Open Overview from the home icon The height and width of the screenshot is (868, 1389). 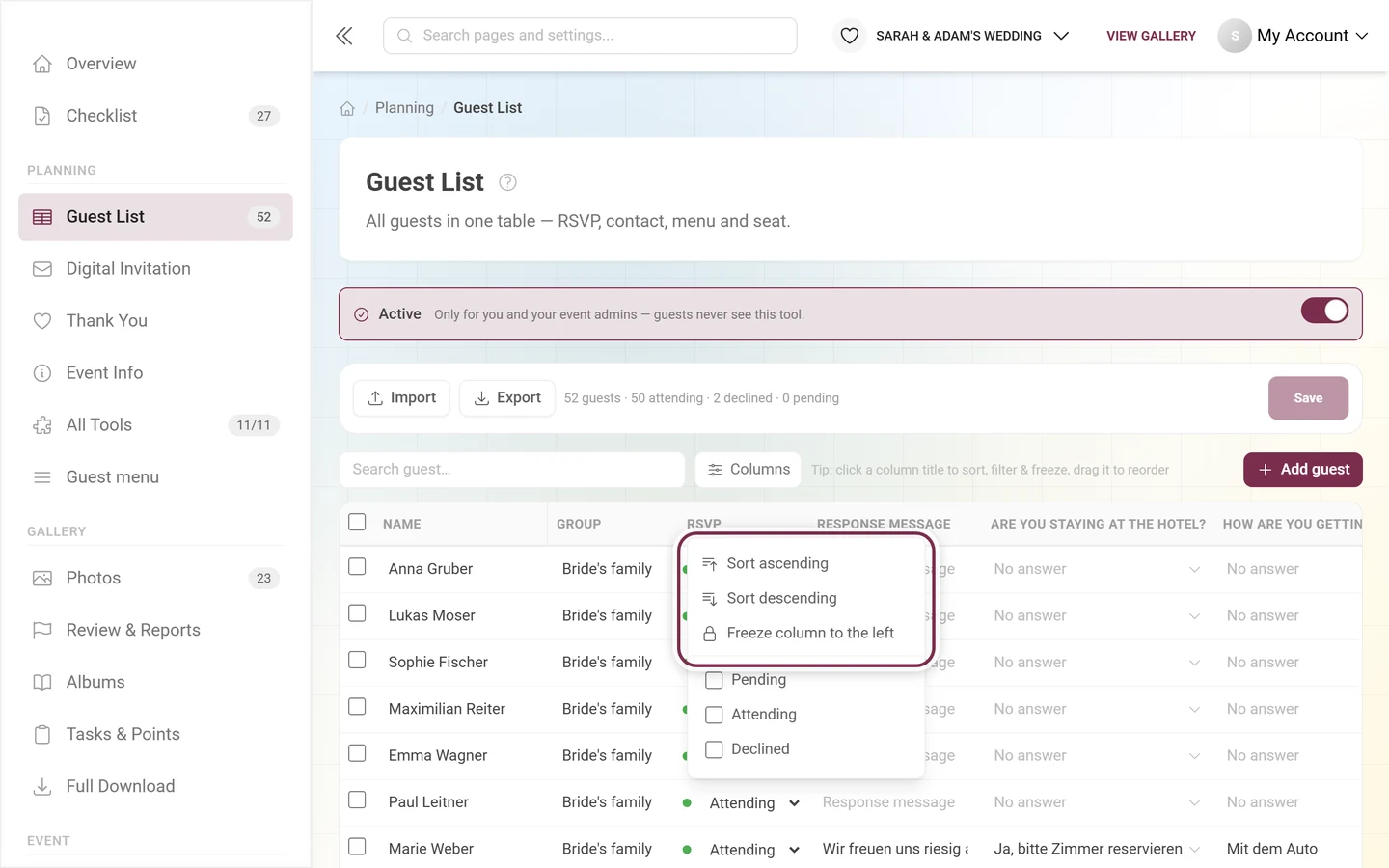(42, 64)
